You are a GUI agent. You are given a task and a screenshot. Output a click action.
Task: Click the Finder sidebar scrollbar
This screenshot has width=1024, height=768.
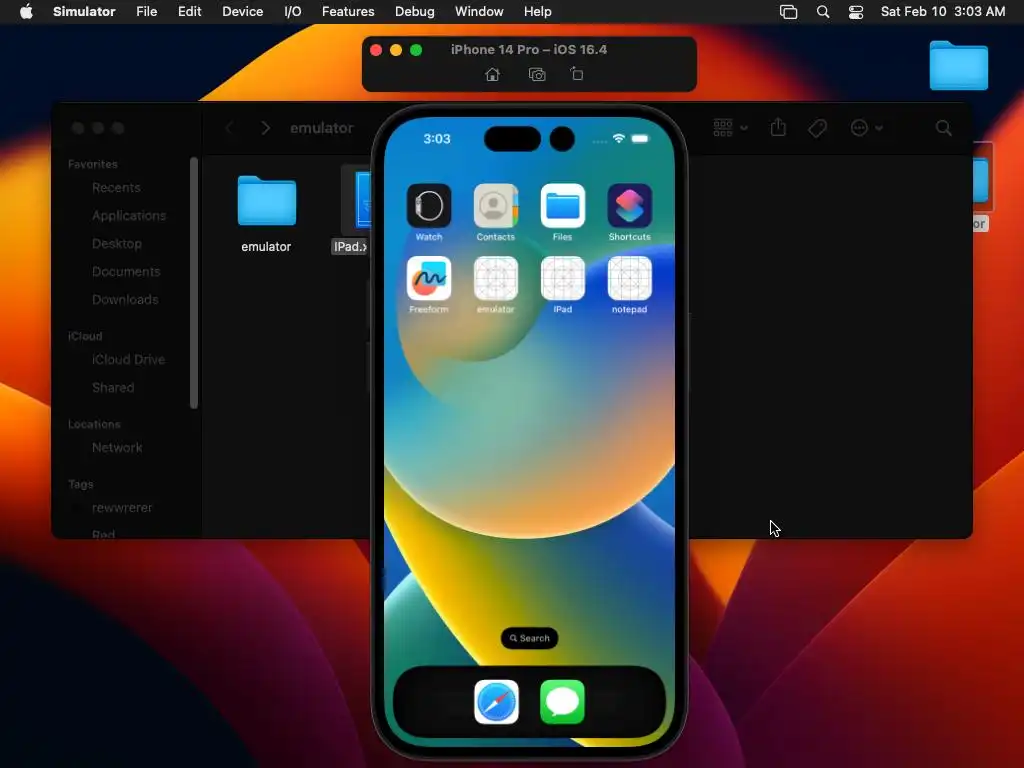pos(194,283)
